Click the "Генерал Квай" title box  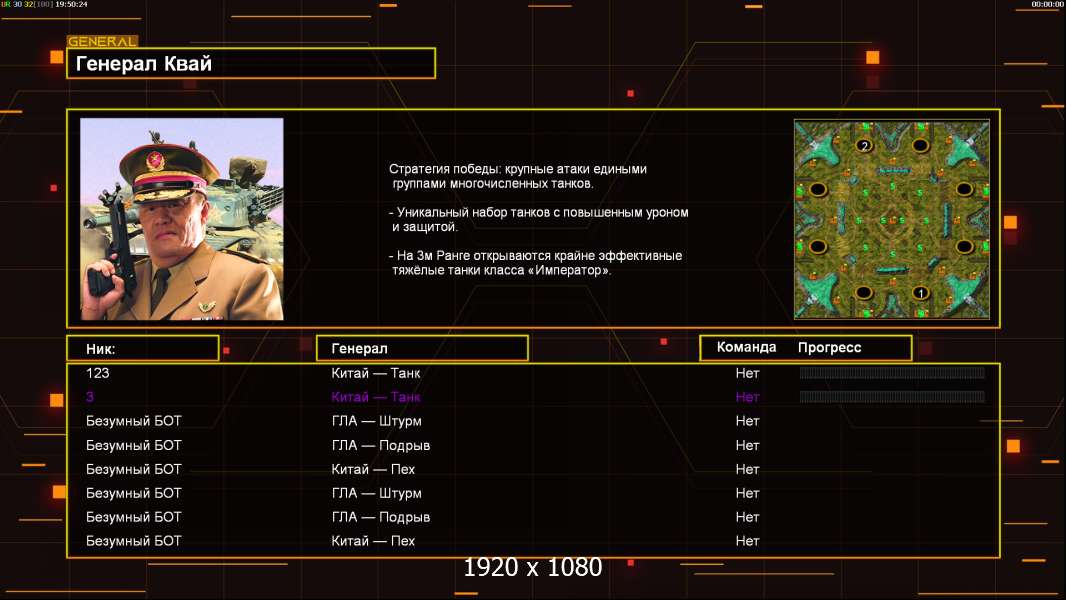click(250, 64)
